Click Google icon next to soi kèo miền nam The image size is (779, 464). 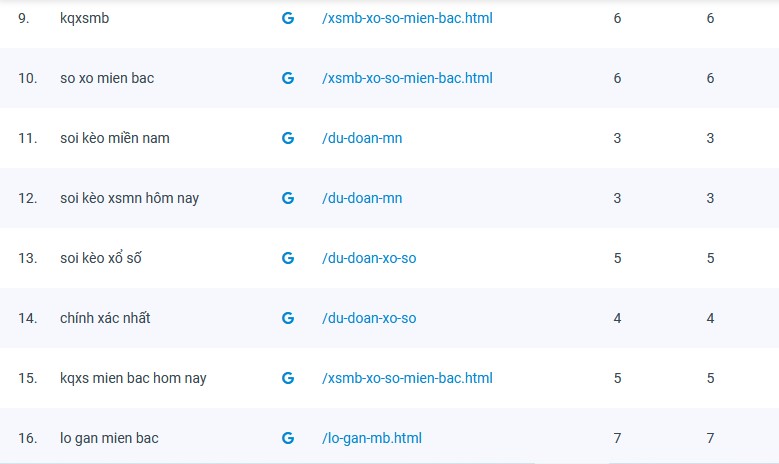coord(288,138)
